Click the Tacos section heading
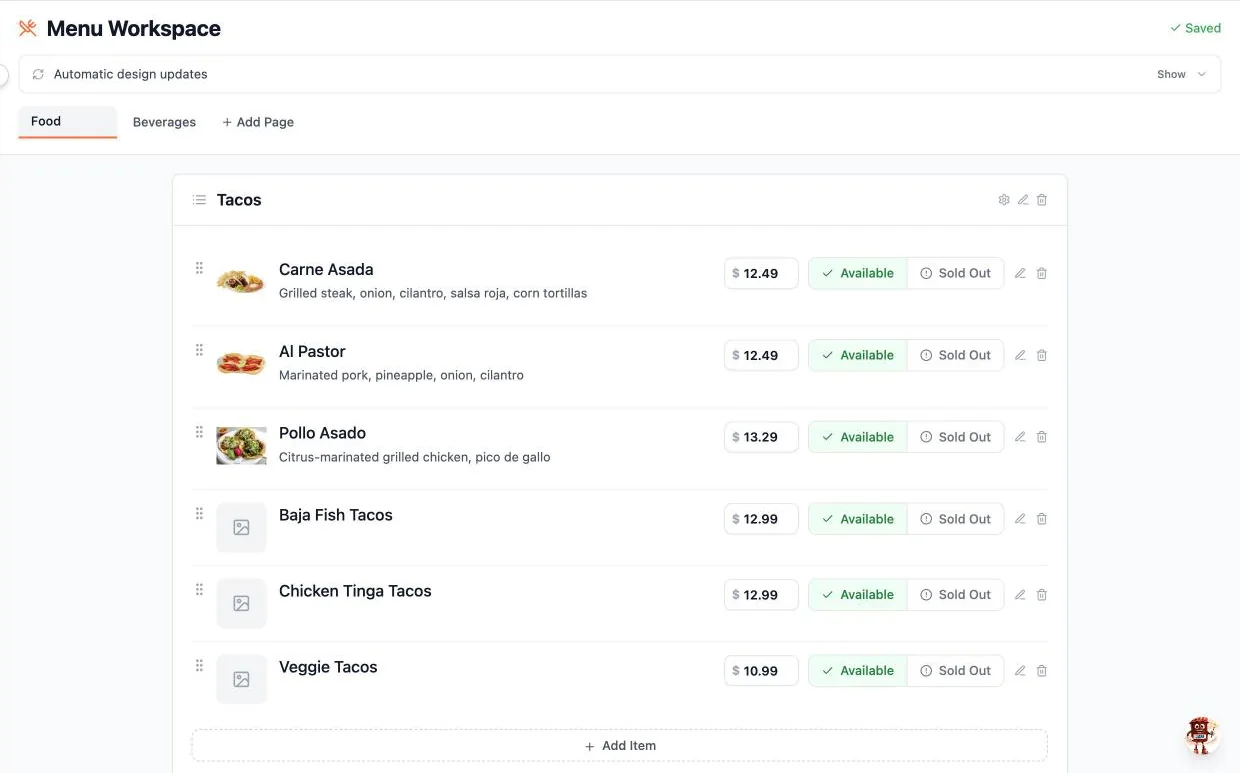Screen dimensions: 1240x773 239,200
